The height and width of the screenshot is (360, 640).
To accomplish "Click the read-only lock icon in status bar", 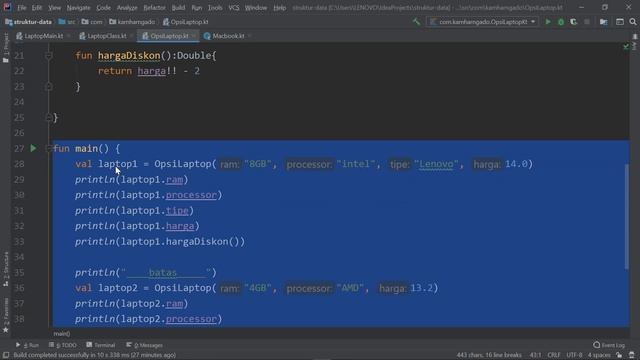I will [619, 355].
